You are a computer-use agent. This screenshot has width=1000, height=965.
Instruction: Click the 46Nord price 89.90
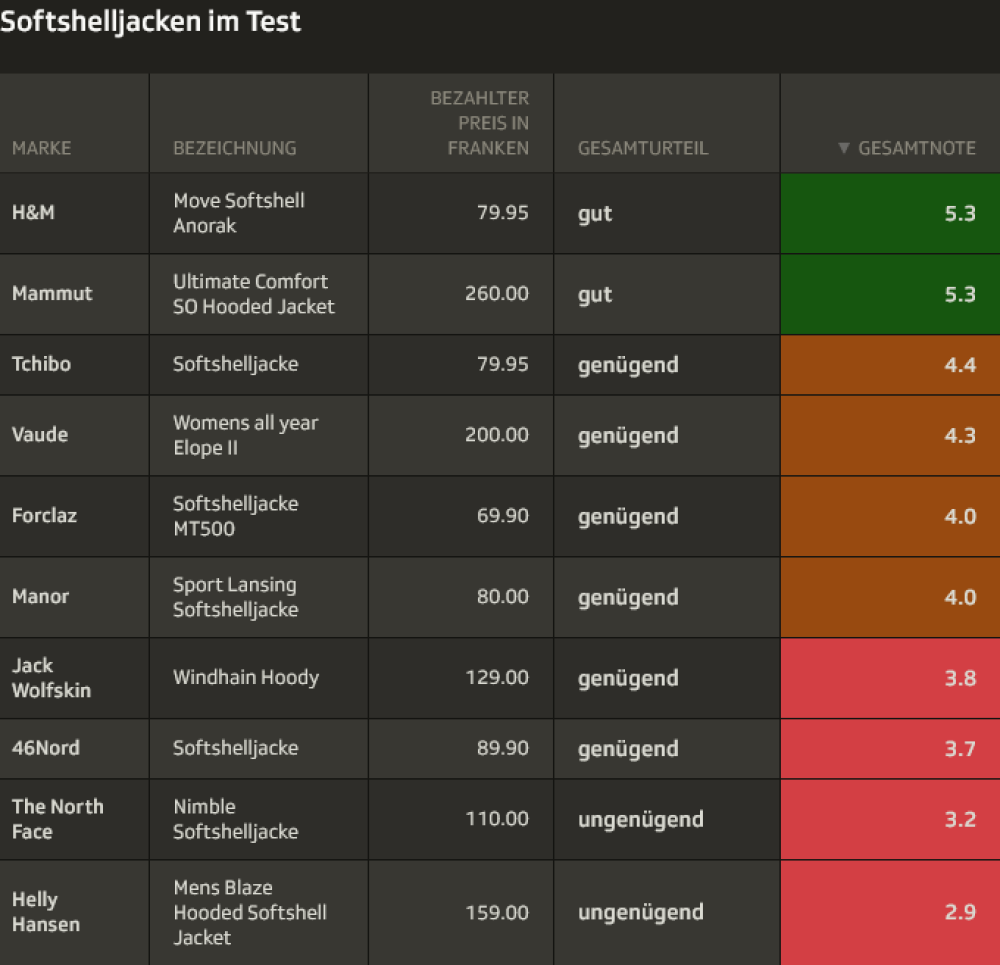click(x=502, y=748)
